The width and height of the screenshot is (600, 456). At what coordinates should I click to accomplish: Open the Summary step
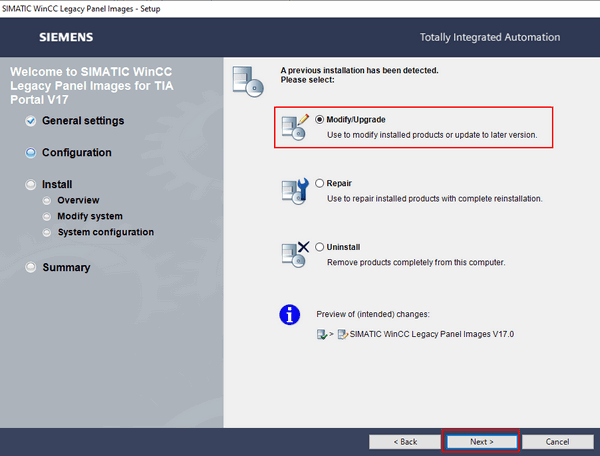pos(66,267)
